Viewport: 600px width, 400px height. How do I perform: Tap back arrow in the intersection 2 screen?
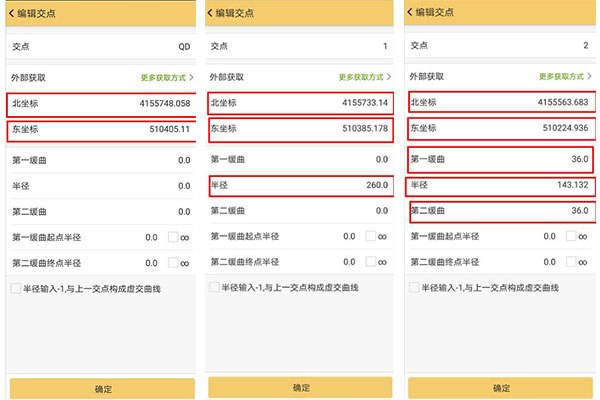tap(411, 12)
